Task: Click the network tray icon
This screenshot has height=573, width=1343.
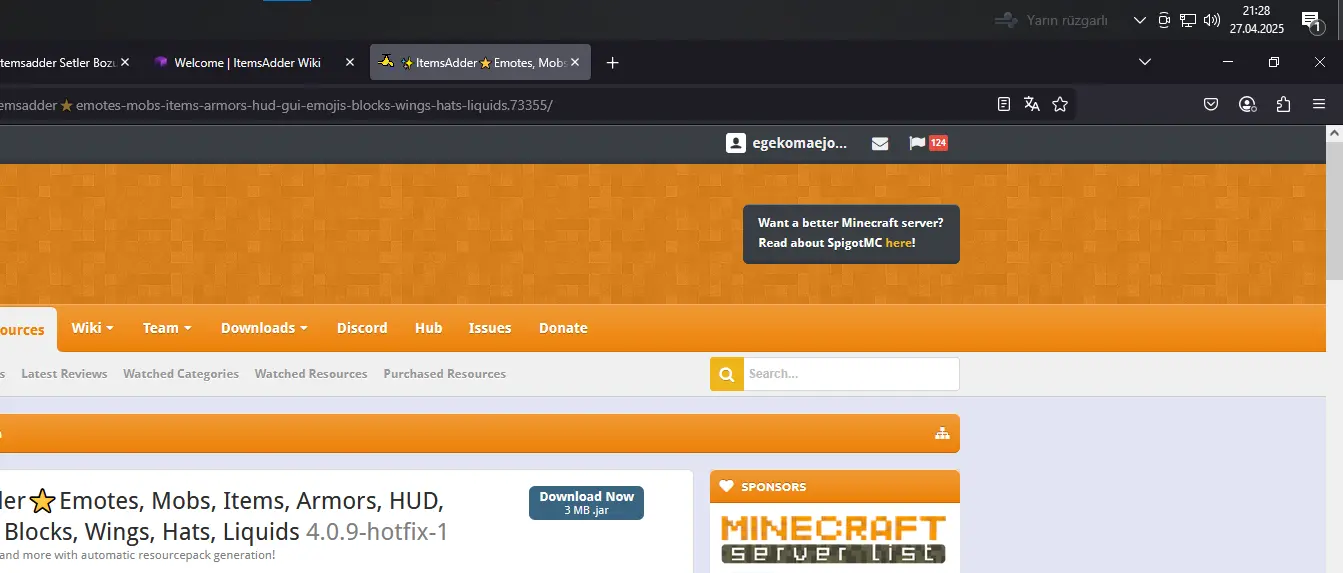Action: pyautogui.click(x=1188, y=20)
